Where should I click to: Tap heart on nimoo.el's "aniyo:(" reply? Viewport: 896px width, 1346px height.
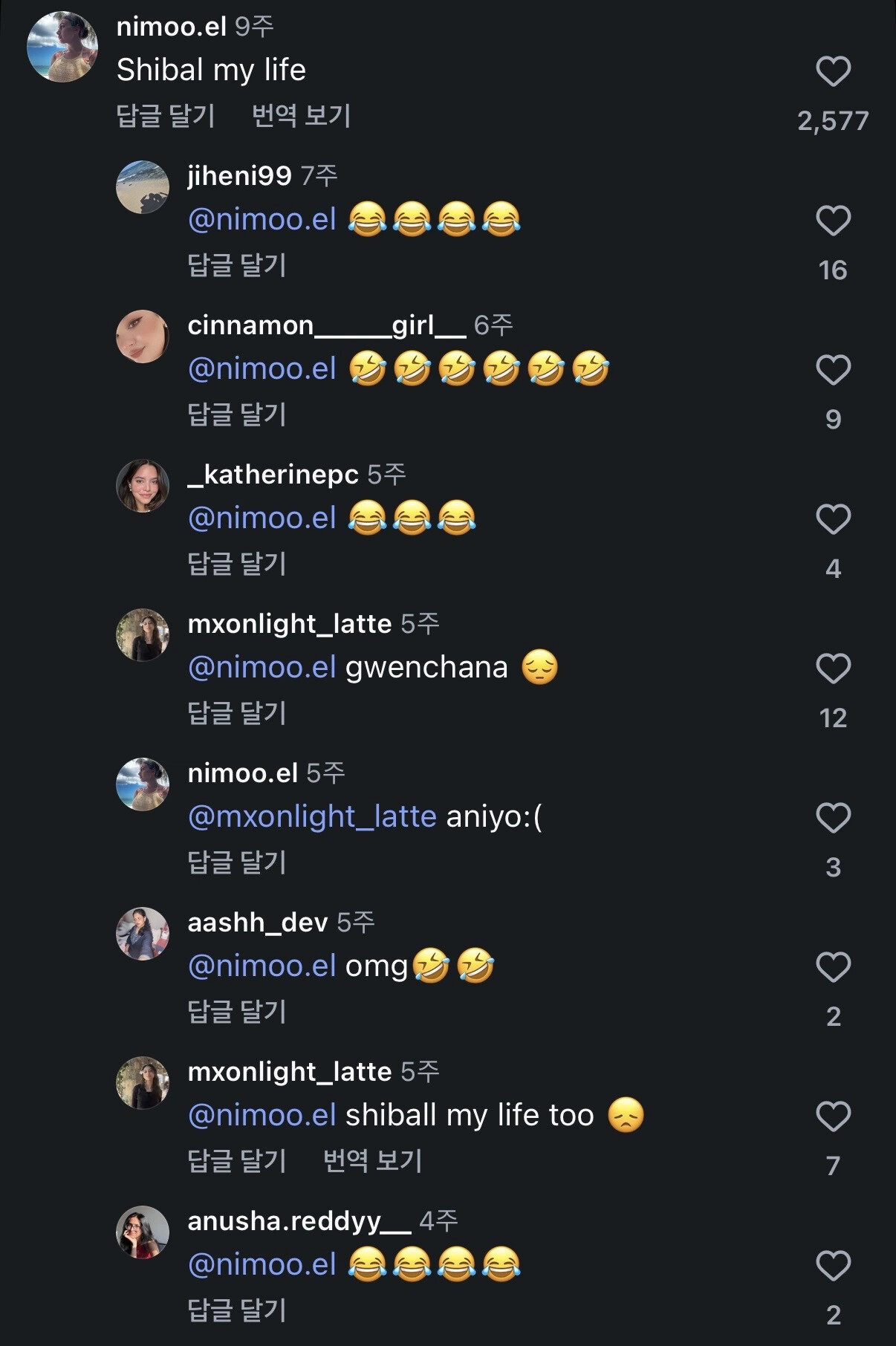point(833,818)
